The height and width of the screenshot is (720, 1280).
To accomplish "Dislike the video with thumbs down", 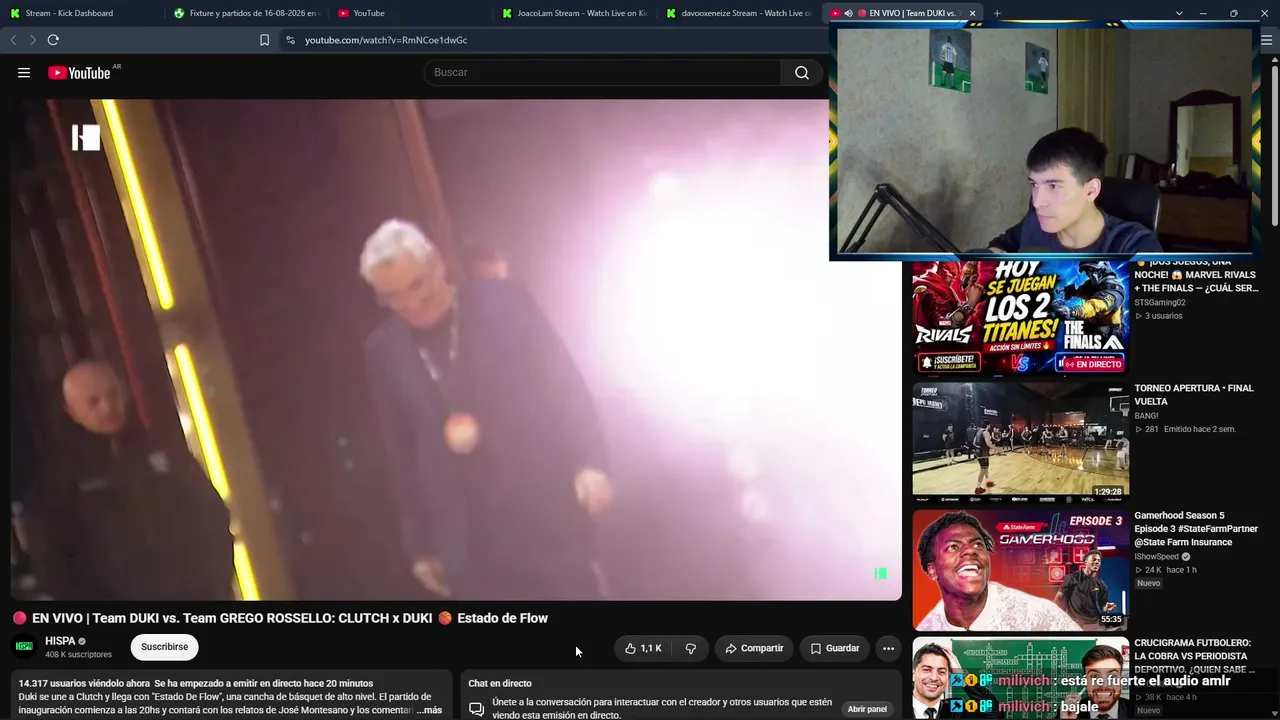I will (x=690, y=648).
